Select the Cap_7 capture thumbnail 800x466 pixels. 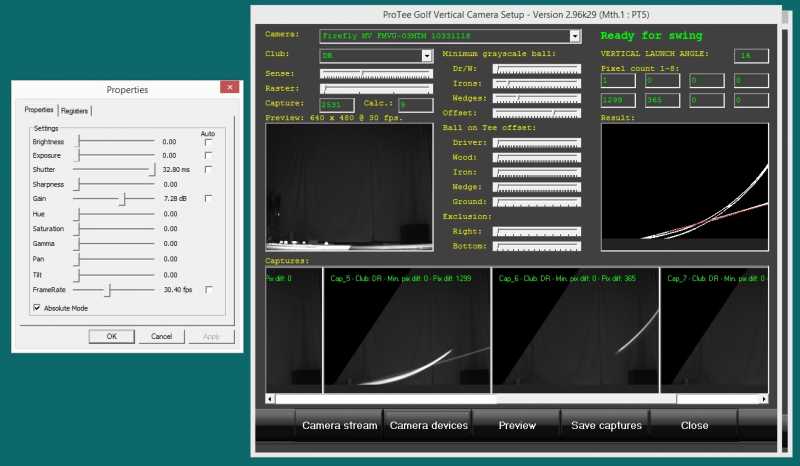pos(714,330)
